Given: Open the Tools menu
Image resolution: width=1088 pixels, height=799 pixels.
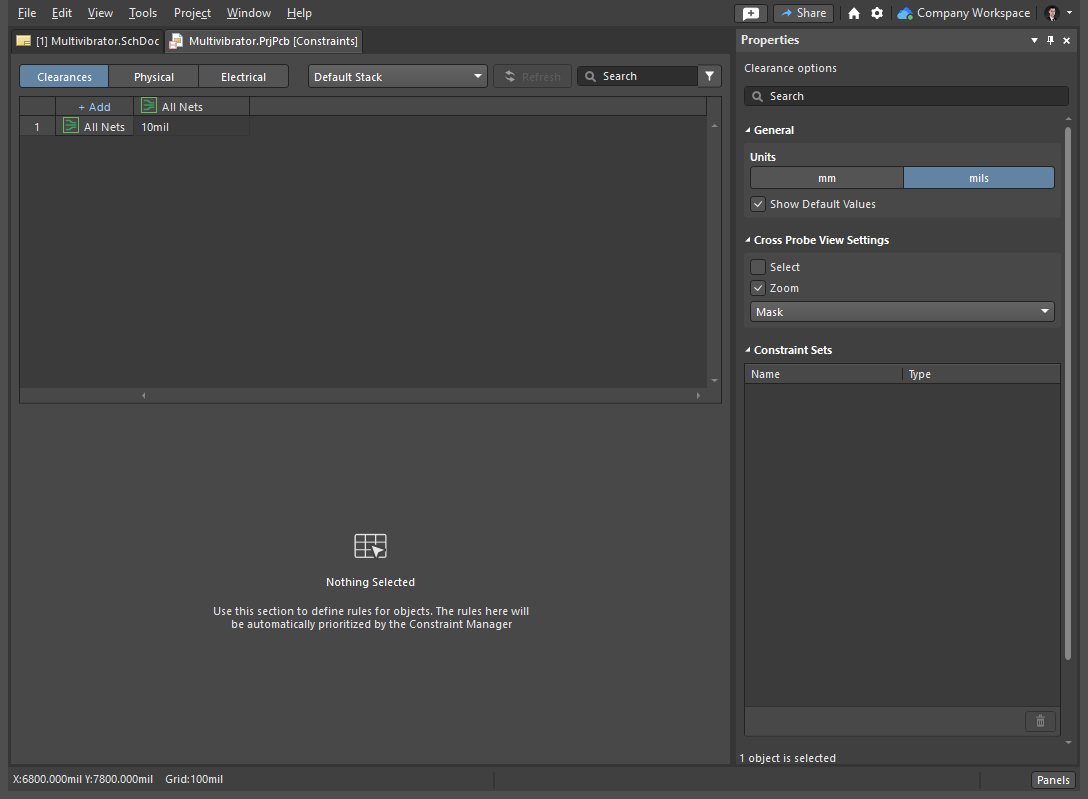Looking at the screenshot, I should pos(143,13).
